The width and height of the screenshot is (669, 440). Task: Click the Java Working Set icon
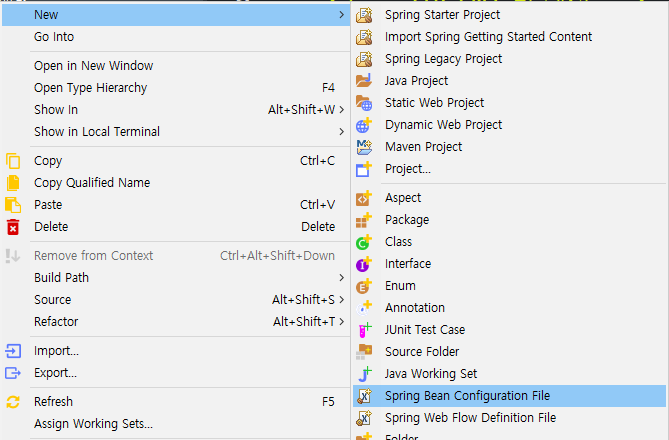(x=364, y=374)
